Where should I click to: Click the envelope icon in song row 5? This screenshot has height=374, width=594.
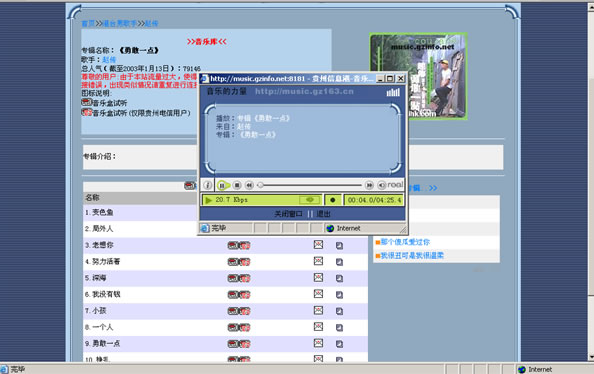318,277
